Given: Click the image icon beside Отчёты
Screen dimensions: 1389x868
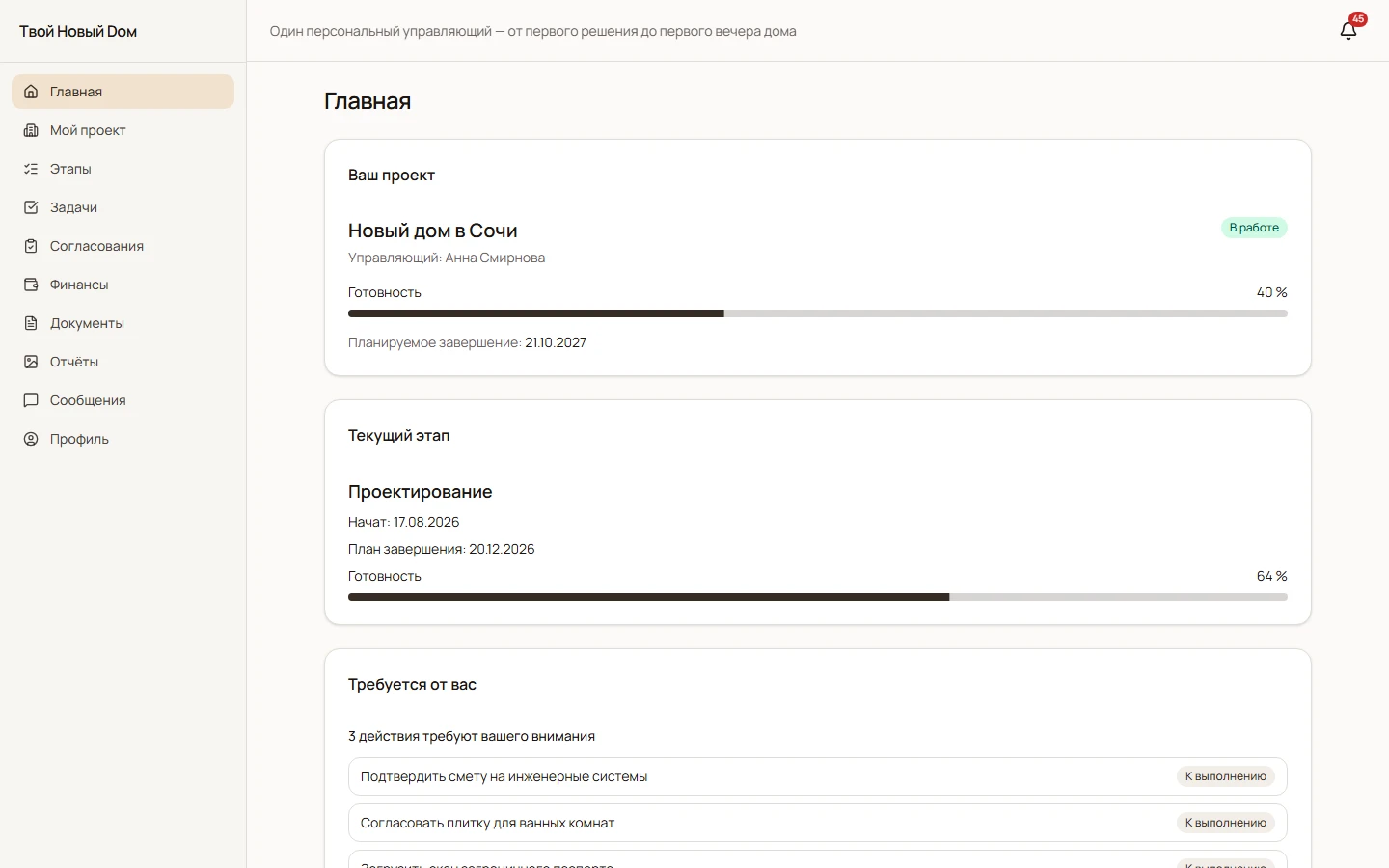Looking at the screenshot, I should coord(31,362).
